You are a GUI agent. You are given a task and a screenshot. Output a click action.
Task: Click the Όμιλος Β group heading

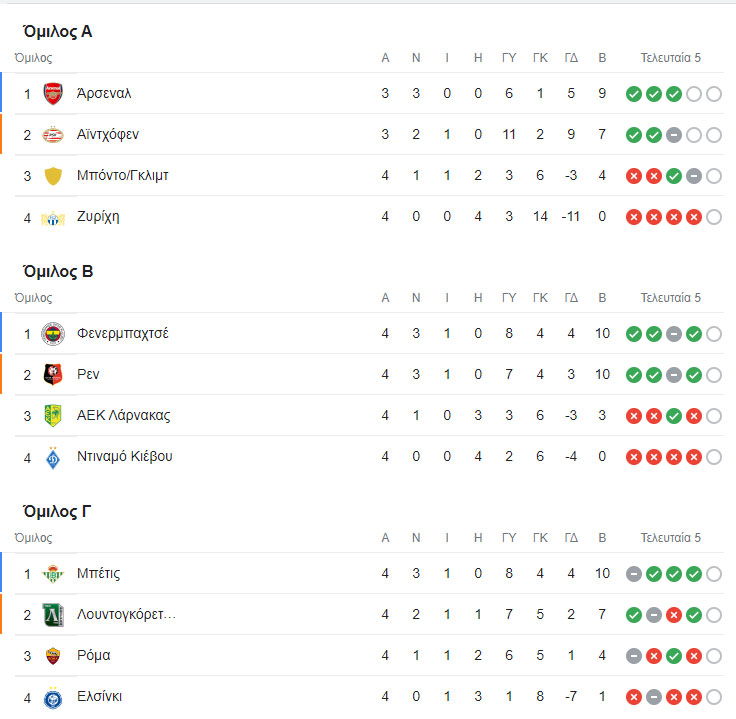coord(57,271)
